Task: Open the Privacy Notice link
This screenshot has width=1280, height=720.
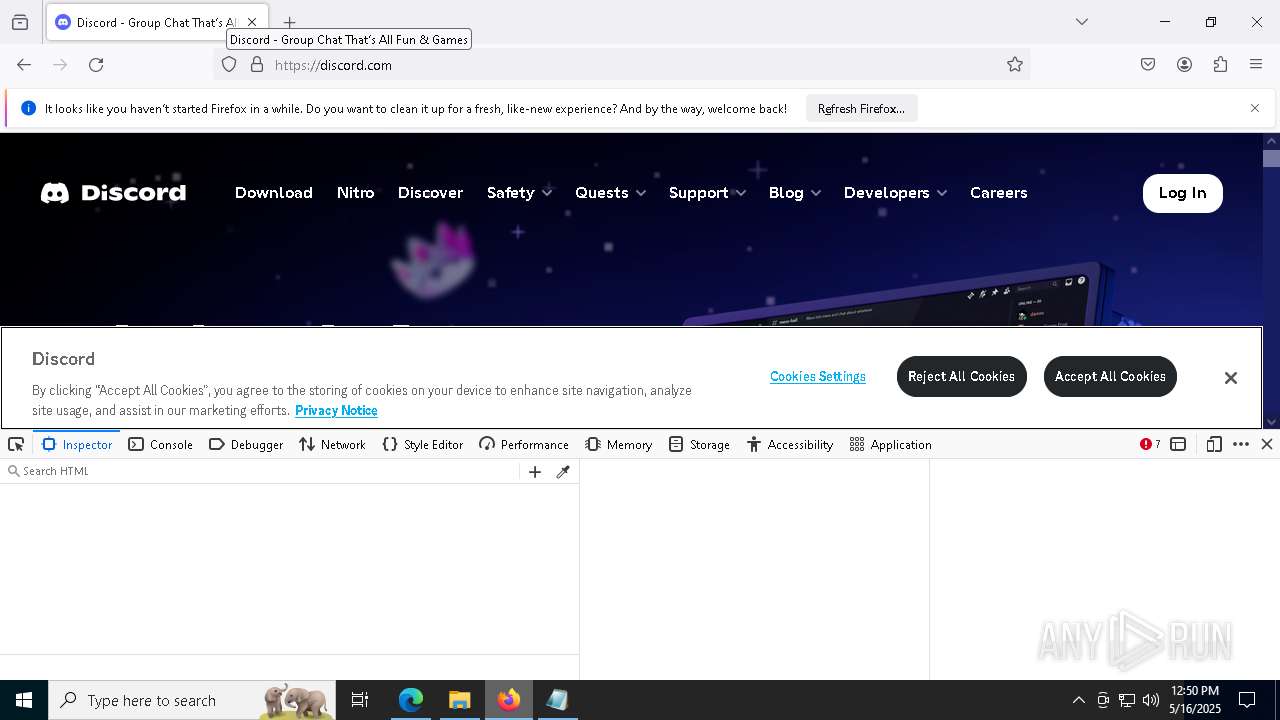Action: (x=336, y=411)
